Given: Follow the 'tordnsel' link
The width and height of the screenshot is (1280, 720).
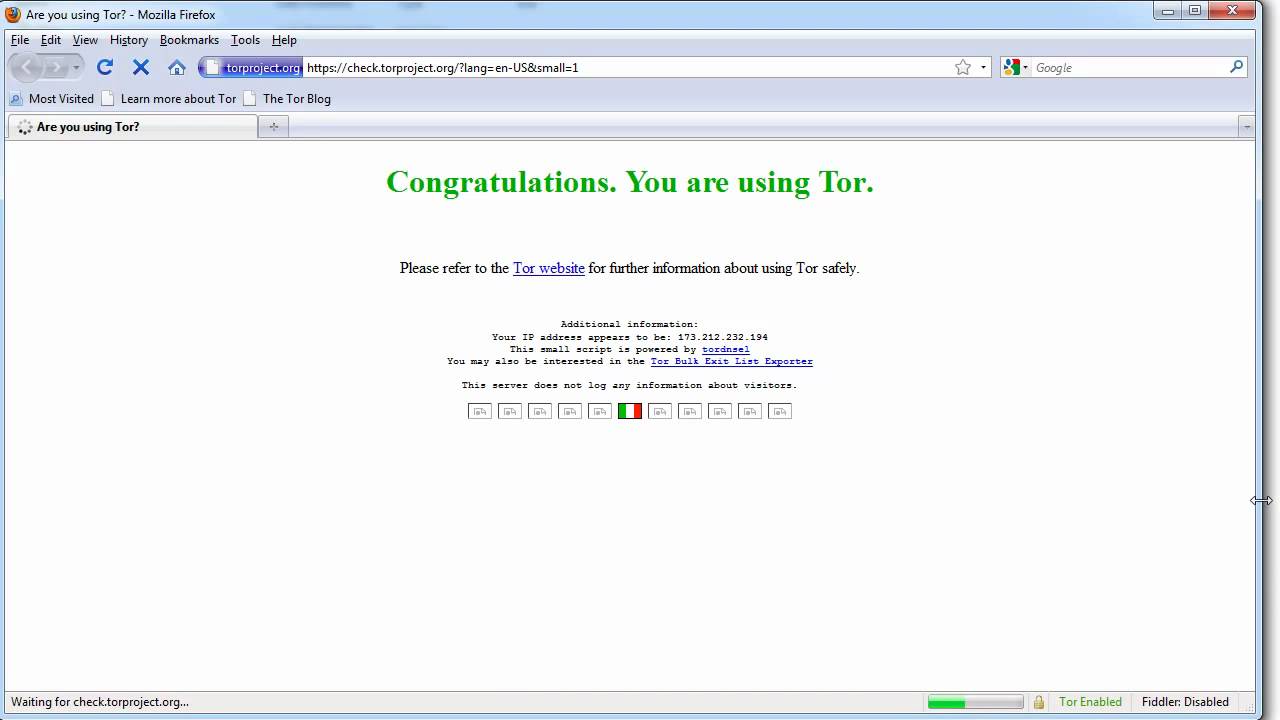Looking at the screenshot, I should click(x=726, y=349).
